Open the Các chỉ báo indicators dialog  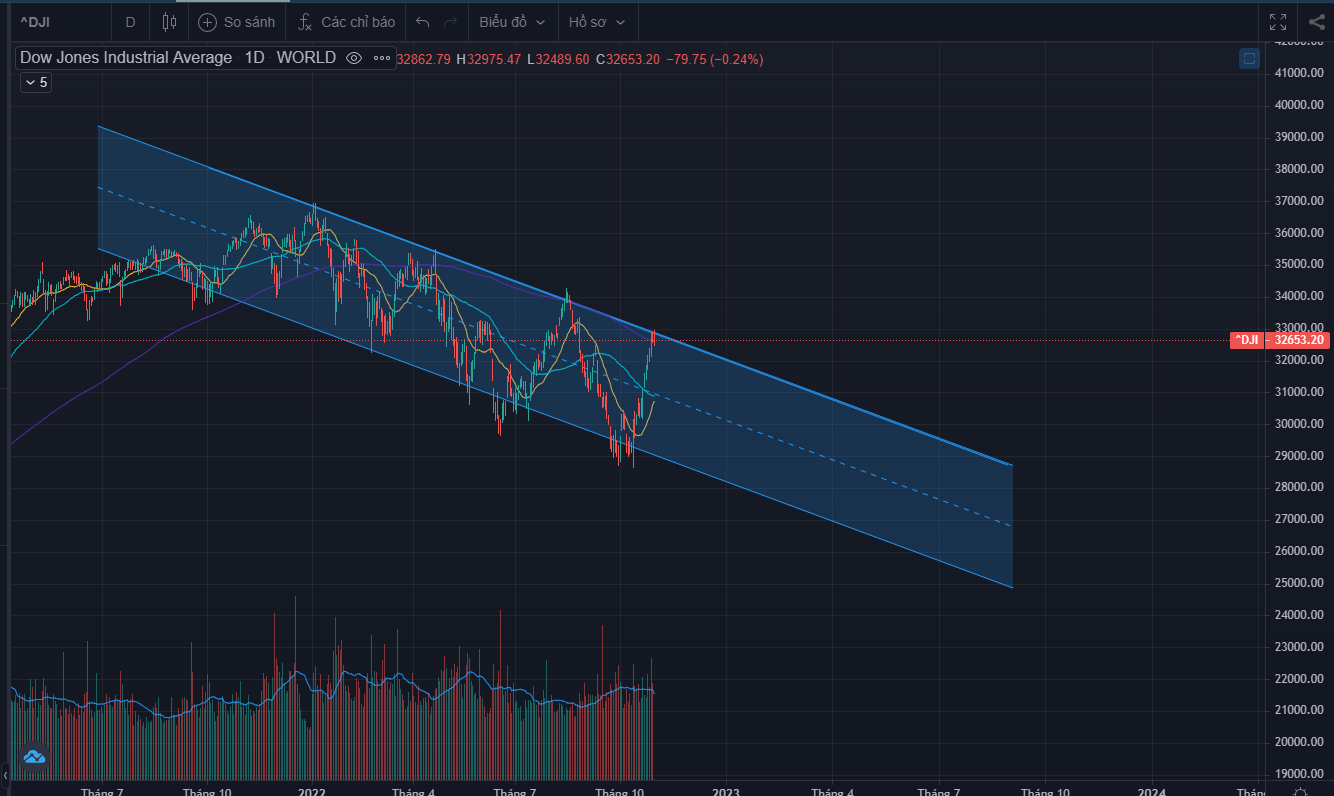point(346,21)
